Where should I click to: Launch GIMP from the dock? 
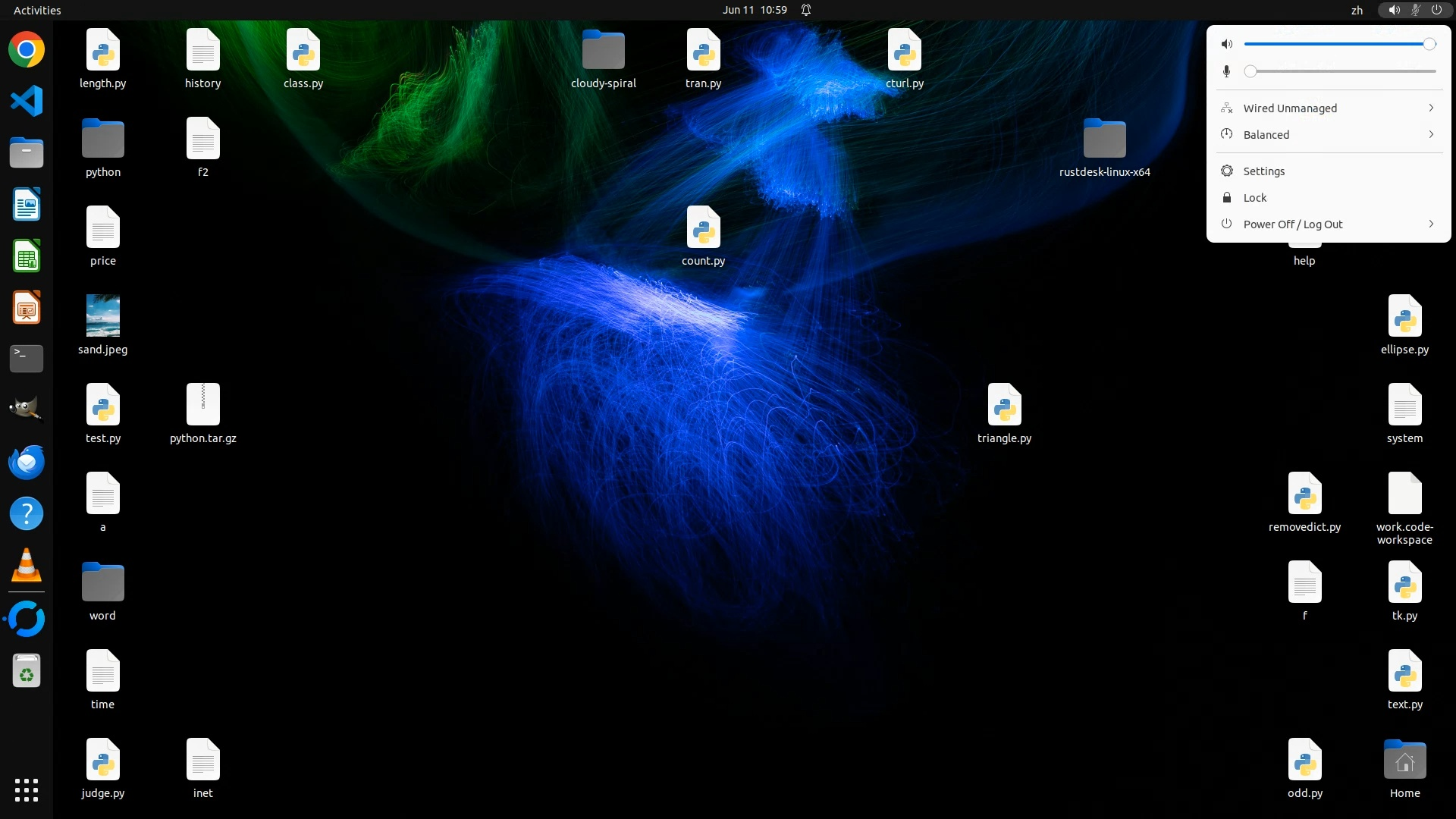27,409
